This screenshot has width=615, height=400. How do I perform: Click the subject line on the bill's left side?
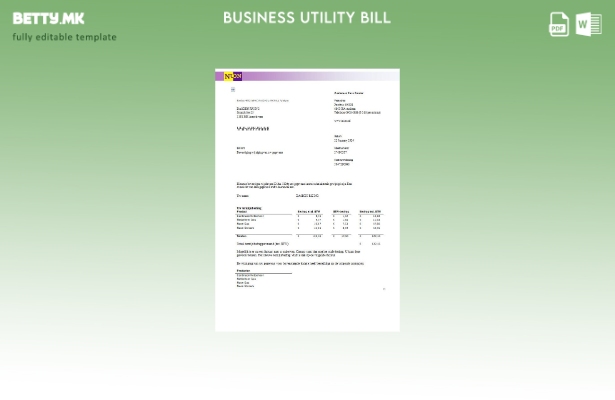(259, 152)
